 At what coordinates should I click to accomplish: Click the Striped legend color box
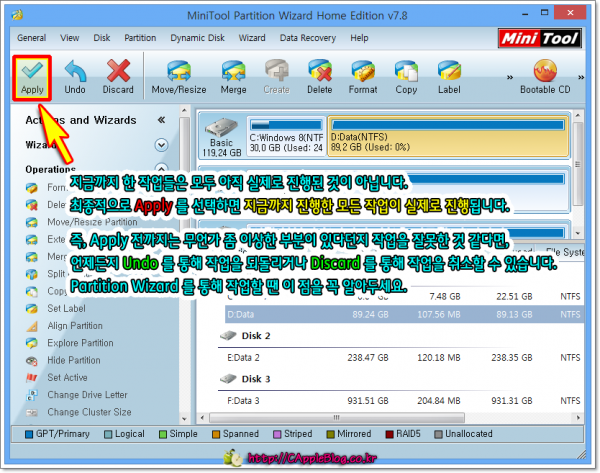277,434
